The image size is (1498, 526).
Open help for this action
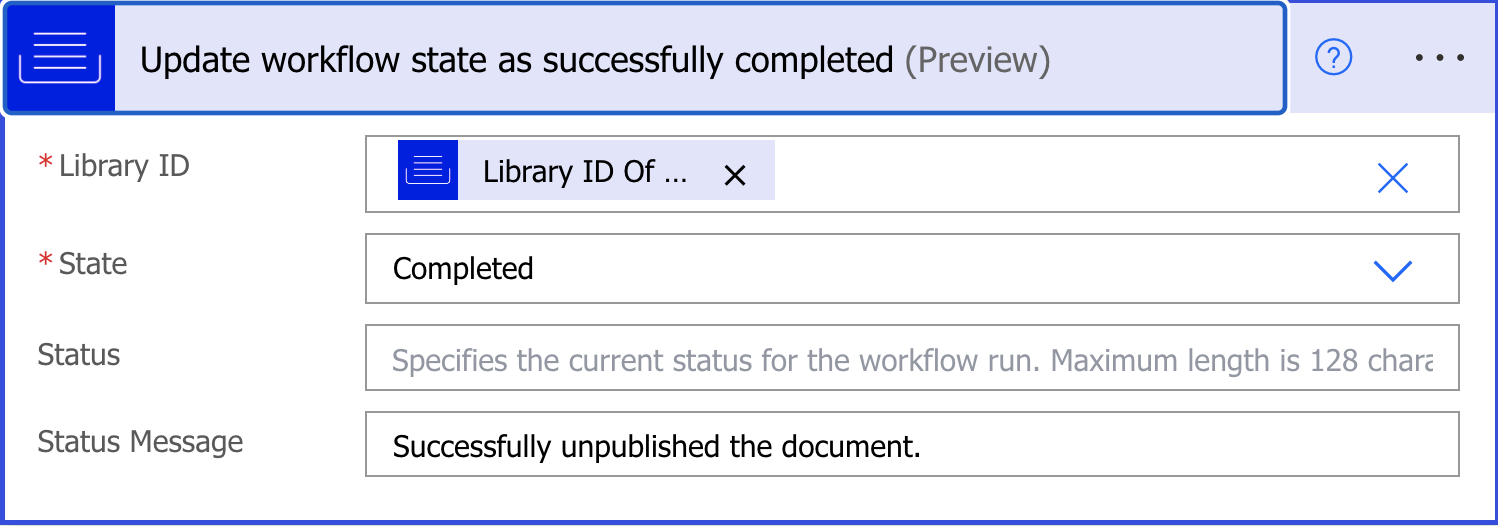1333,59
